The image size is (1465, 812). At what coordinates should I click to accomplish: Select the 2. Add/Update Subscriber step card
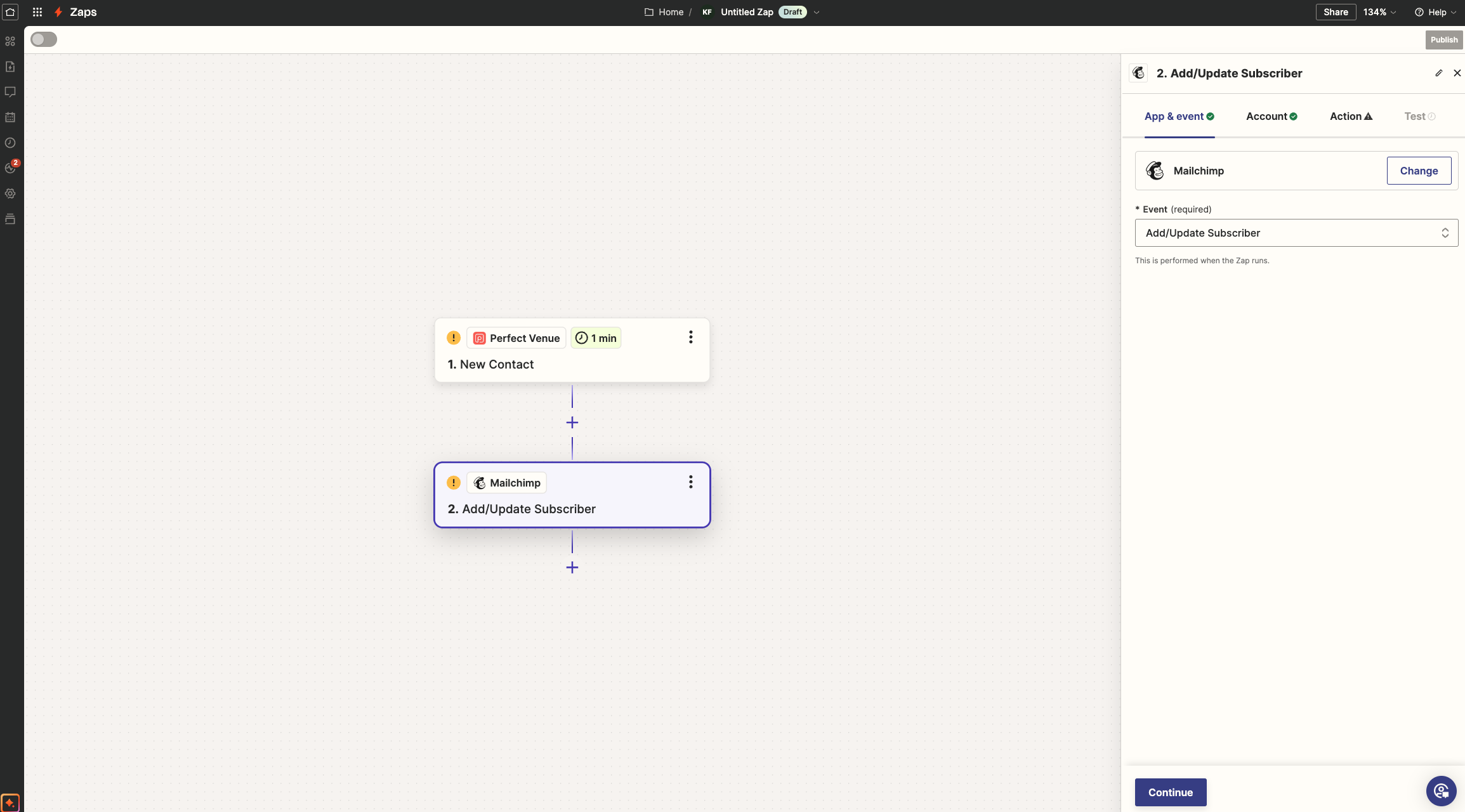tap(572, 495)
